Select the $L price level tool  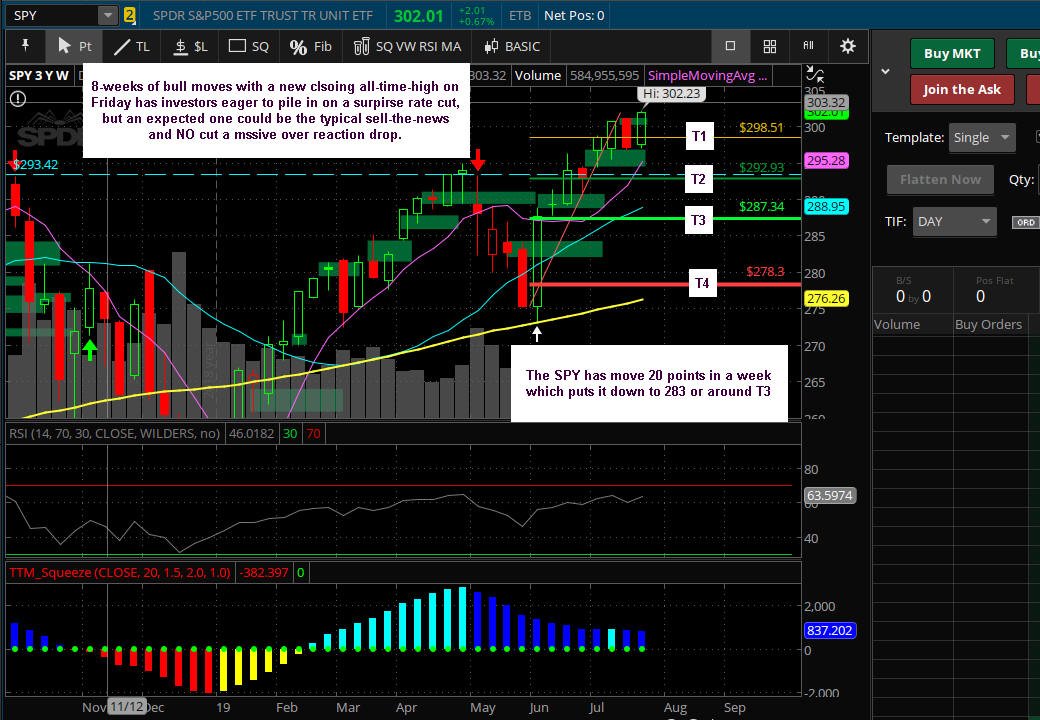point(190,46)
